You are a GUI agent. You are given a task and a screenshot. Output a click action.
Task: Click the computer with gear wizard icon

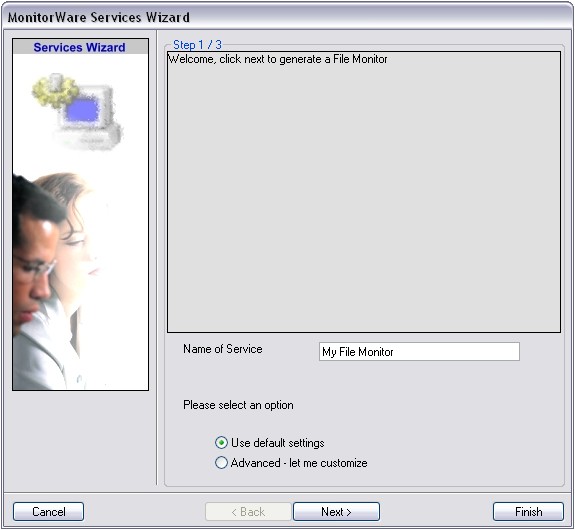point(77,111)
